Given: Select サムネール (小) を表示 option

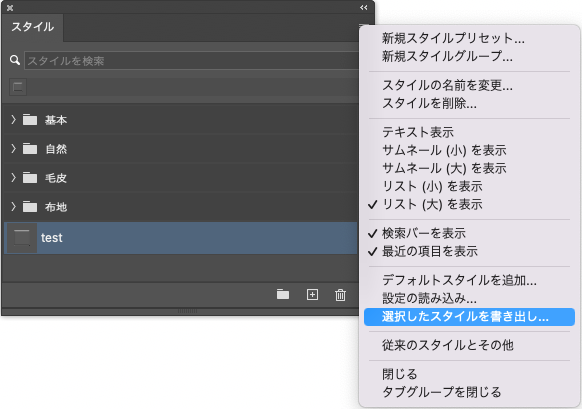Looking at the screenshot, I should pos(444,150).
